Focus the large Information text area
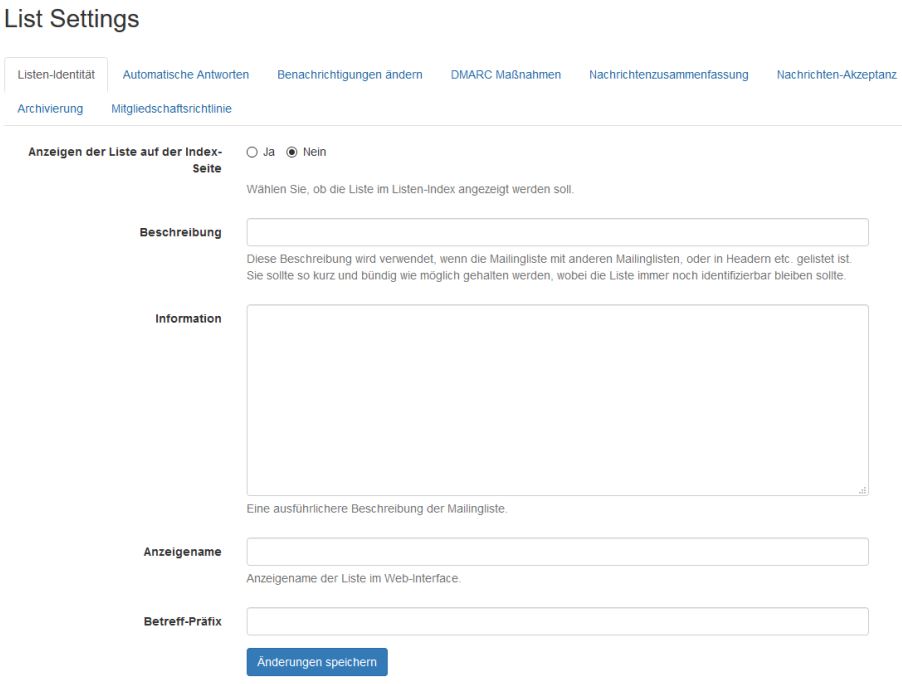The image size is (902, 684). point(557,400)
